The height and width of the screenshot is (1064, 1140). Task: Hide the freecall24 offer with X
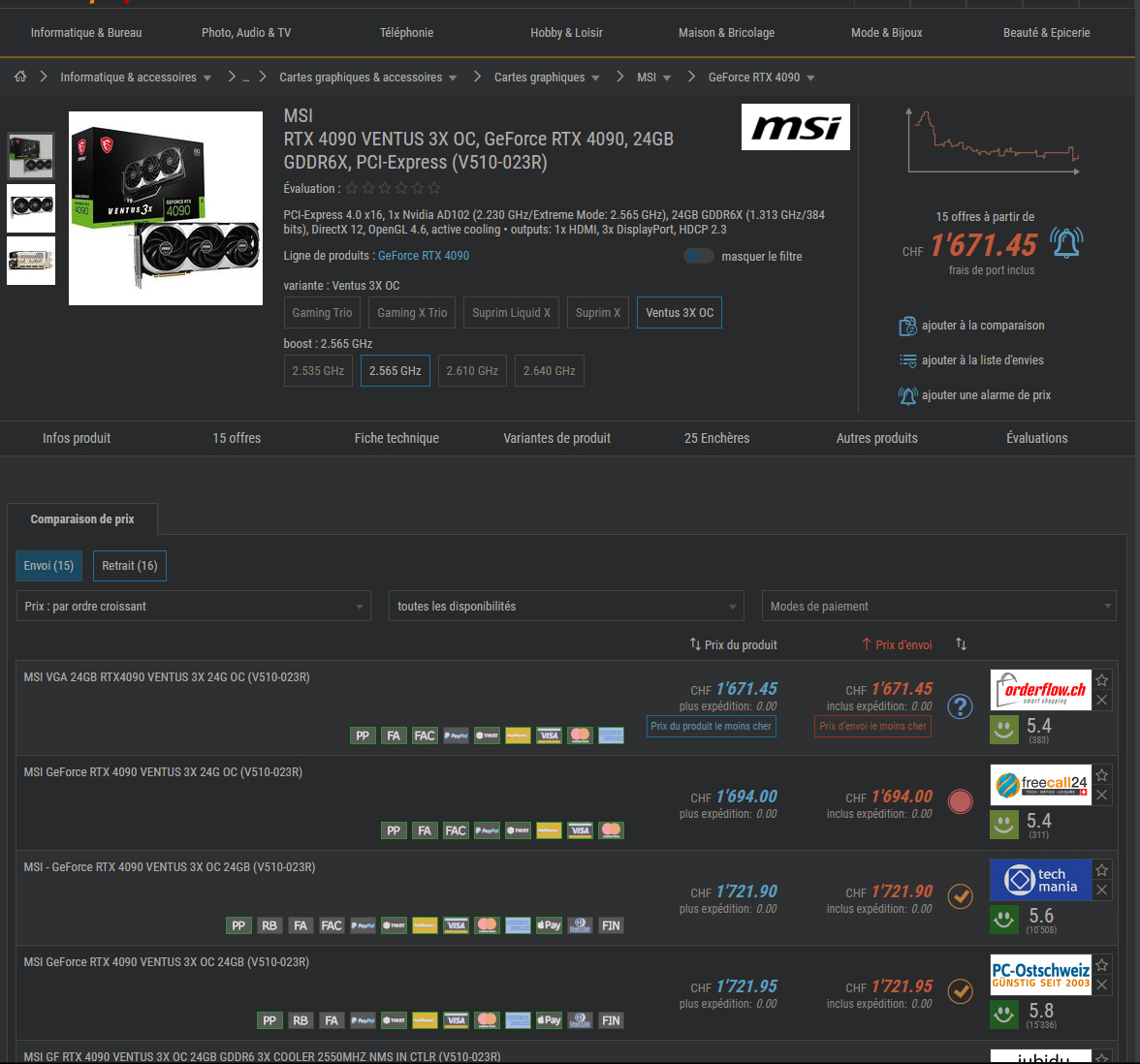(x=1101, y=795)
